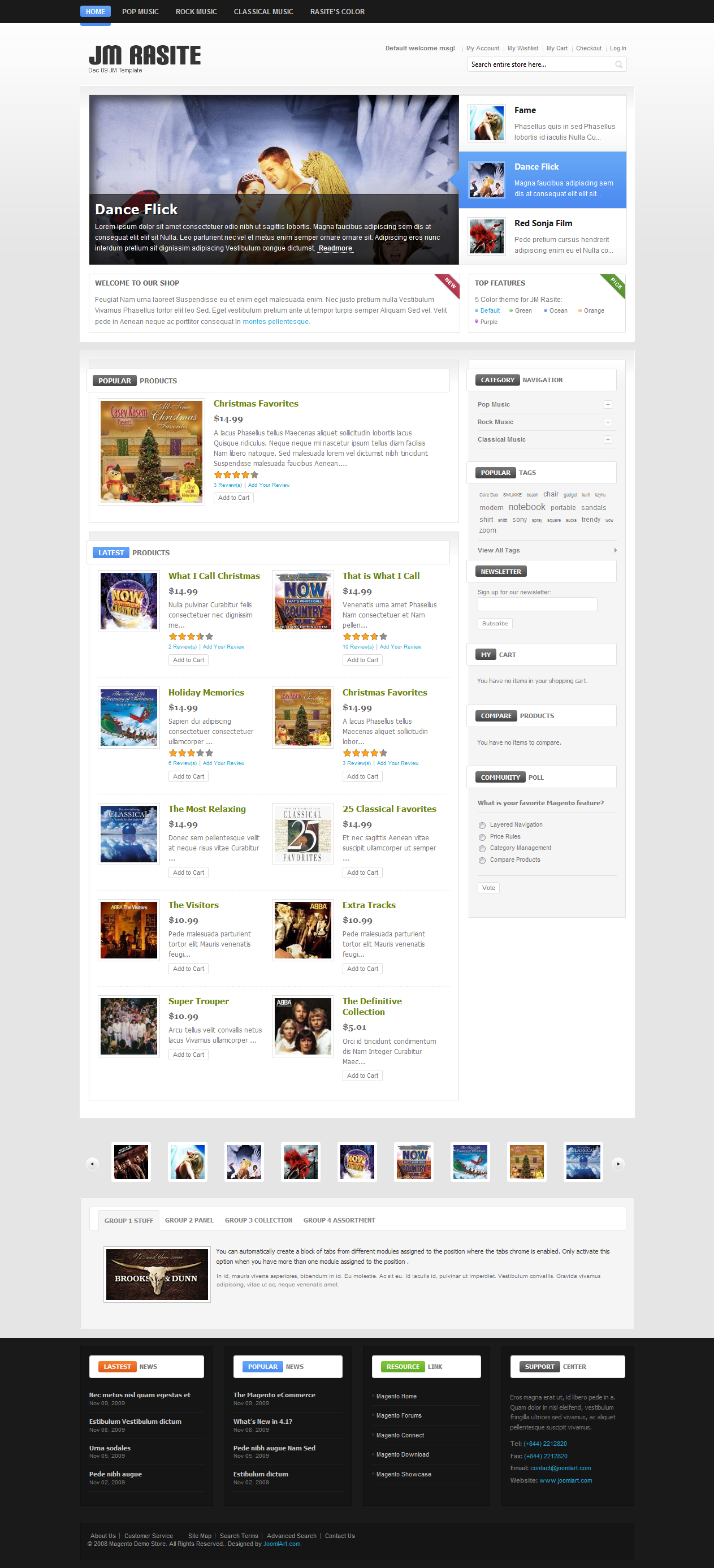Switch to the Group 2 Panel tab

189,1220
